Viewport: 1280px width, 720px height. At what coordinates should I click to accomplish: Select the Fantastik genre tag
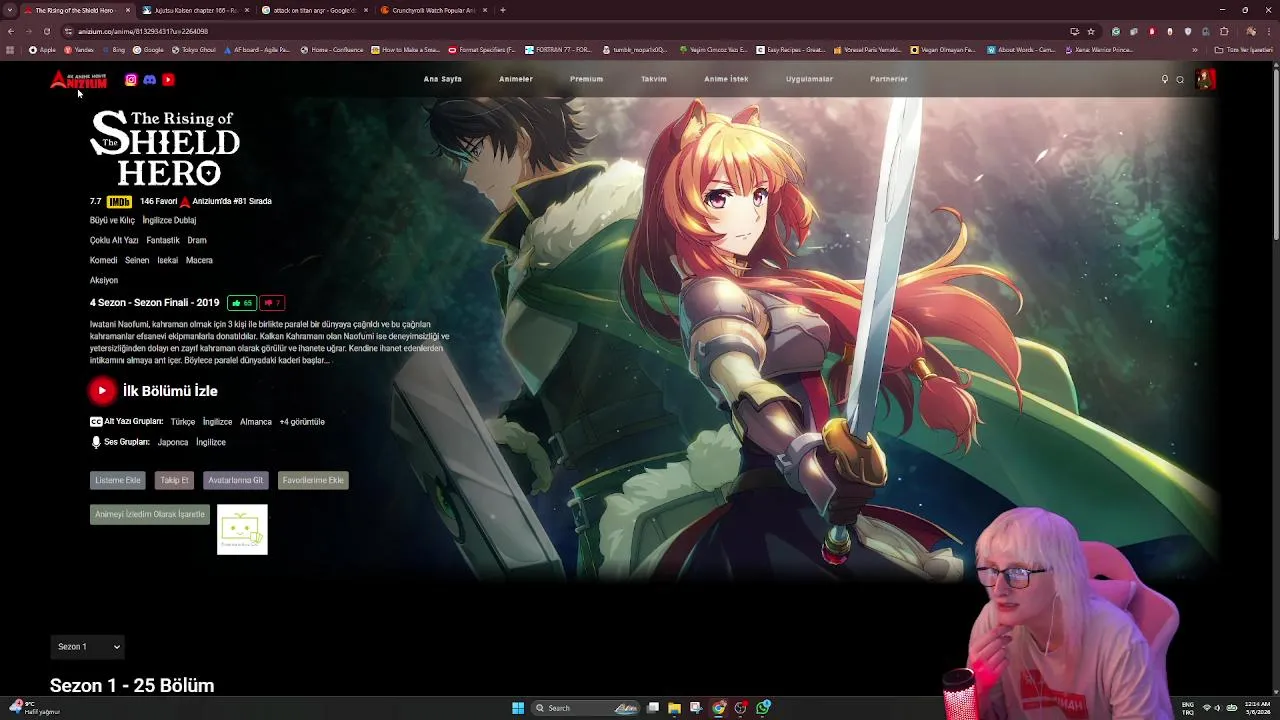[x=163, y=241]
